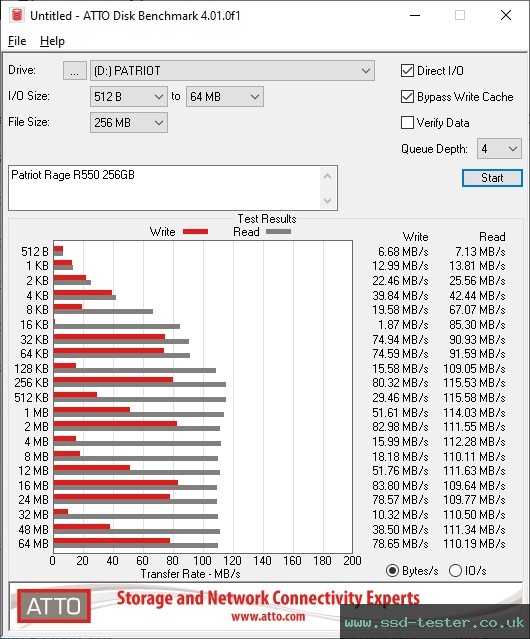Click the 48 MB row label in the chart

pos(33,530)
